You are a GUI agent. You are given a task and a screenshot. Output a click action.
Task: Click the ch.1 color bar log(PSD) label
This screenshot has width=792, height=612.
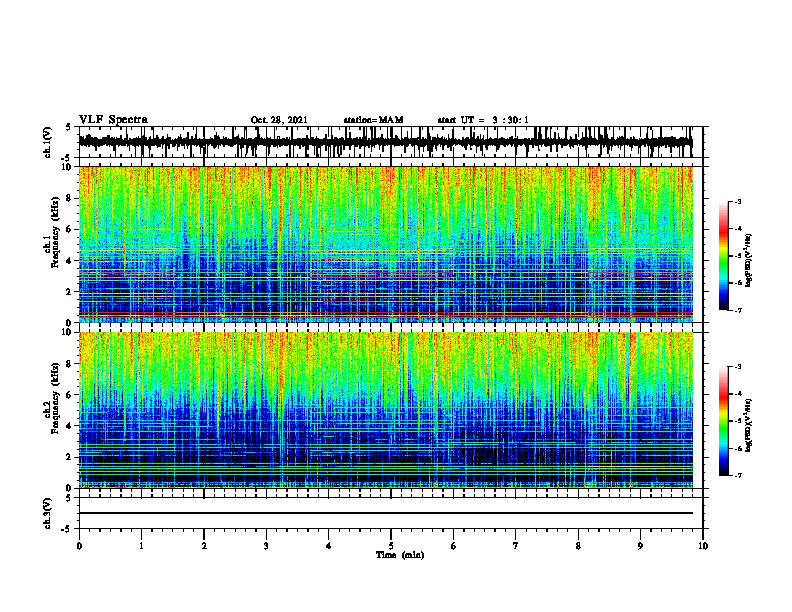pyautogui.click(x=748, y=261)
